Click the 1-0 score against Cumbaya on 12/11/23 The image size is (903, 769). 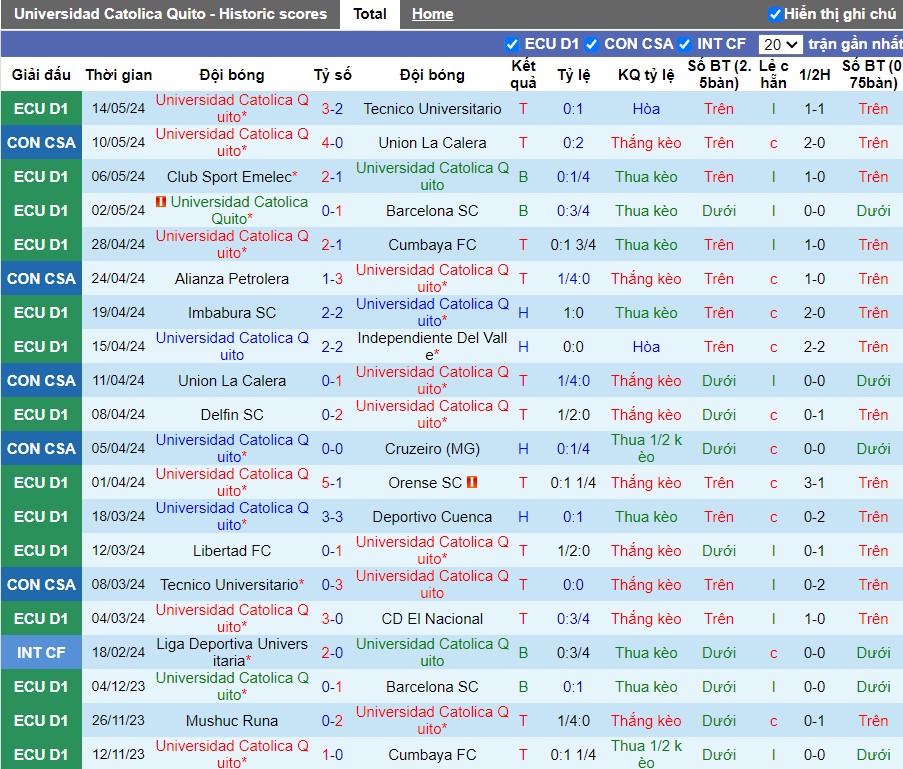[332, 755]
